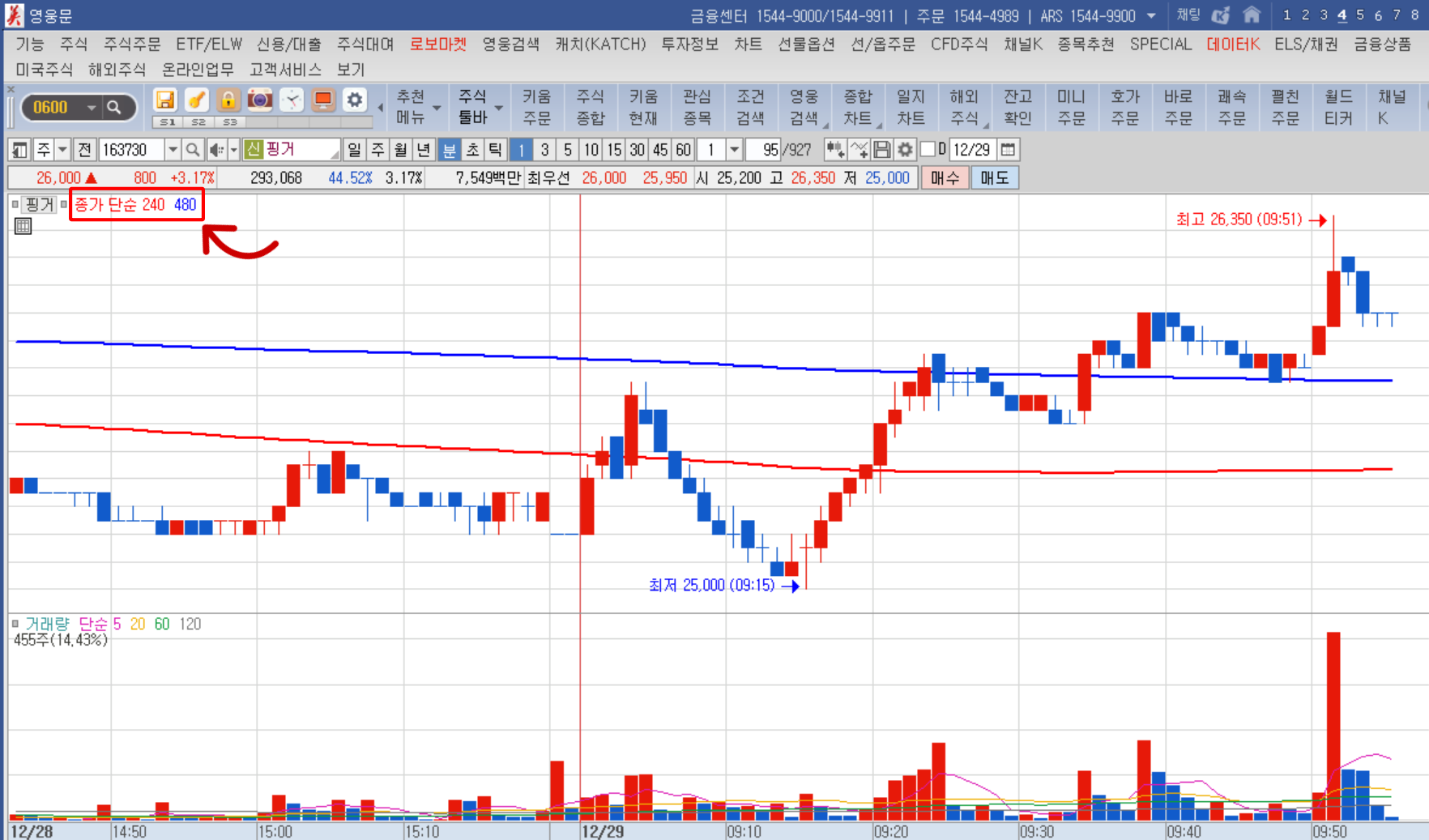Open the 0600 screen number dropdown
This screenshot has height=840, width=1429.
click(92, 108)
